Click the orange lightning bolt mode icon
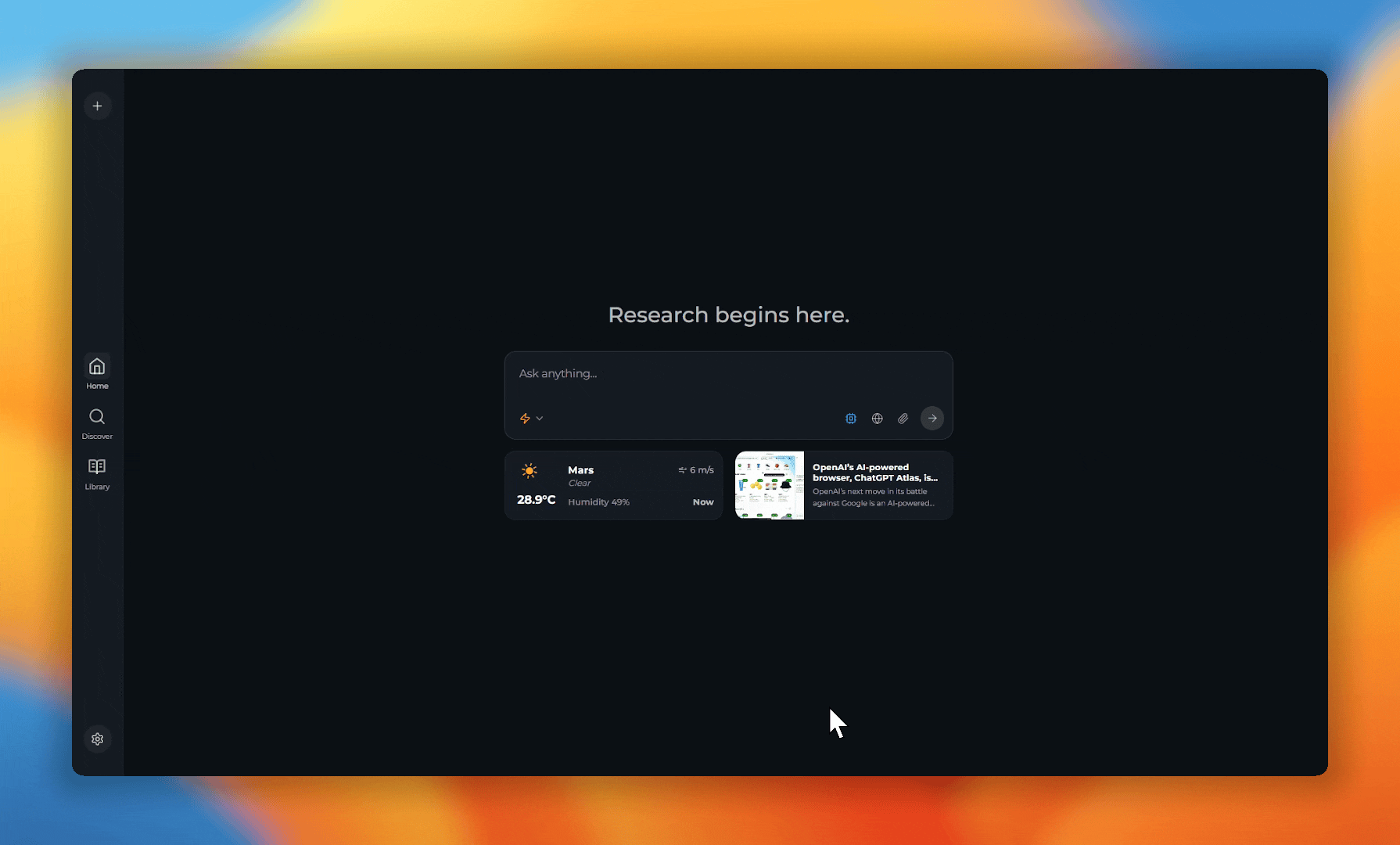 pyautogui.click(x=525, y=419)
